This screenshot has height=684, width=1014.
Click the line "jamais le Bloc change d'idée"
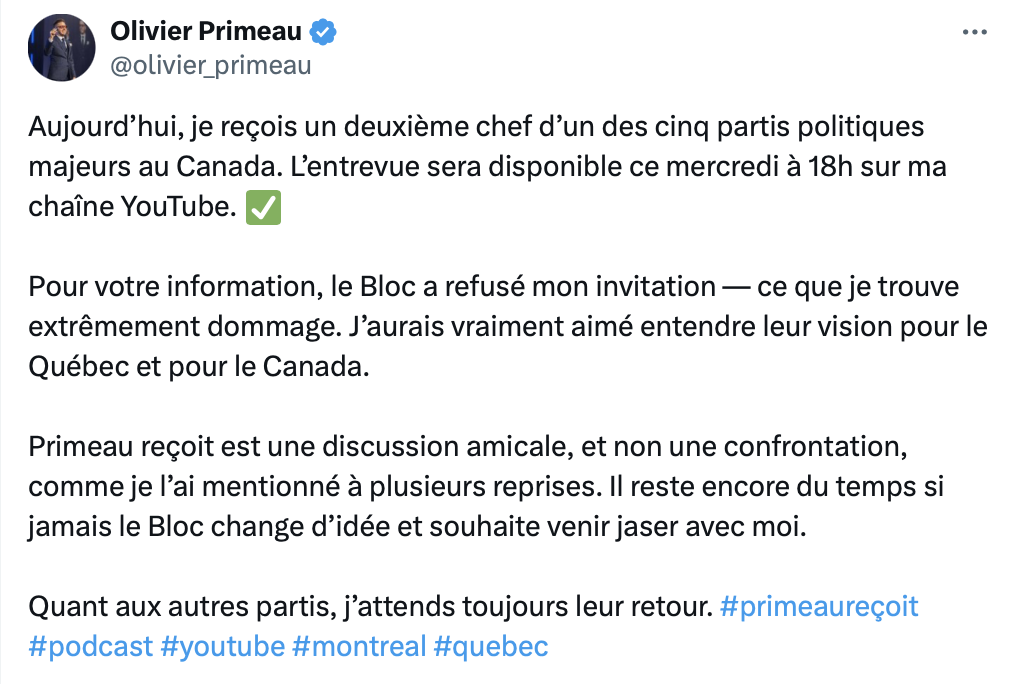(418, 527)
